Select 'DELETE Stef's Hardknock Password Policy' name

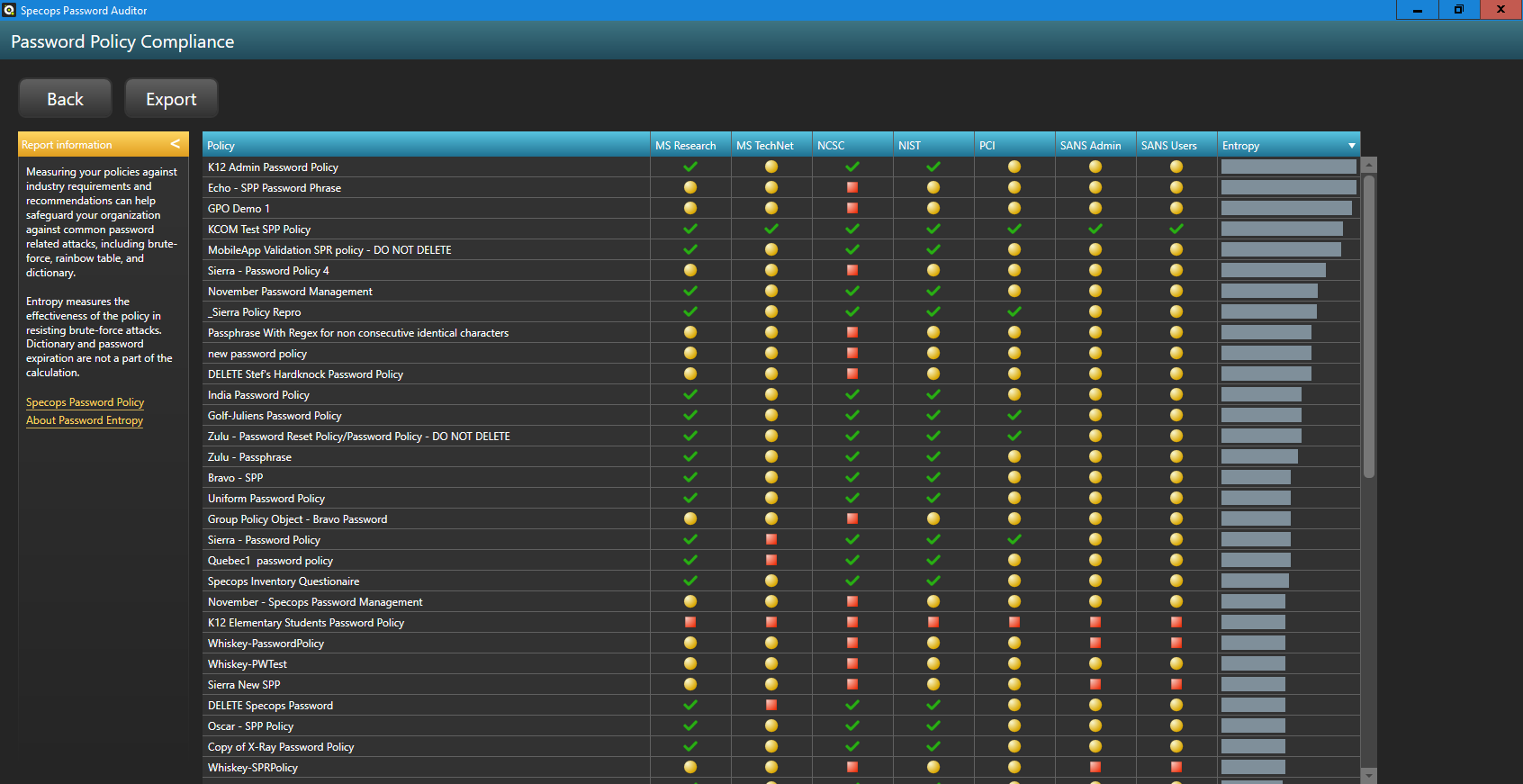(x=305, y=374)
